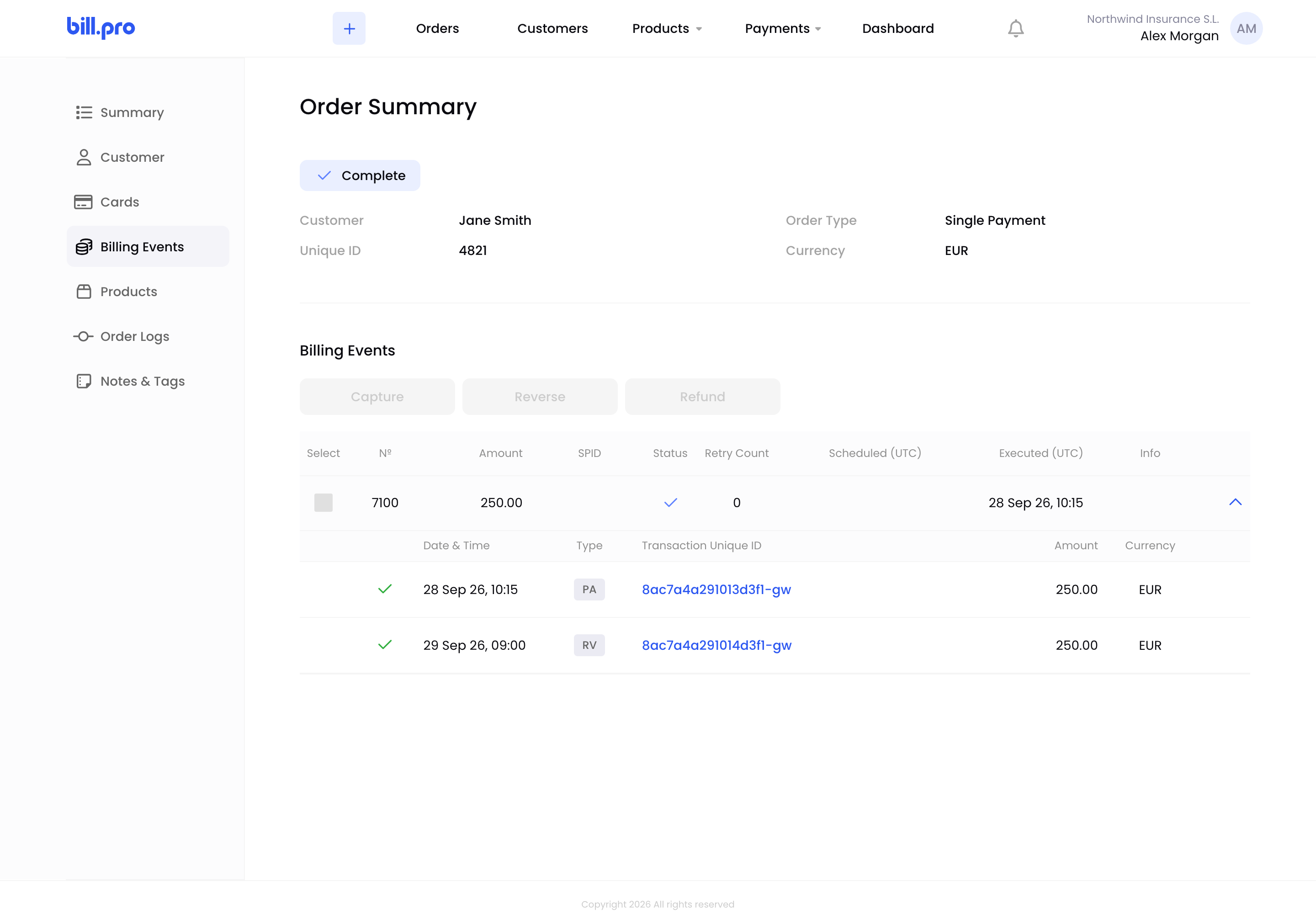The height and width of the screenshot is (924, 1316).
Task: Open transaction 8ac7a4a291013d3f1-gw link
Action: (x=716, y=589)
